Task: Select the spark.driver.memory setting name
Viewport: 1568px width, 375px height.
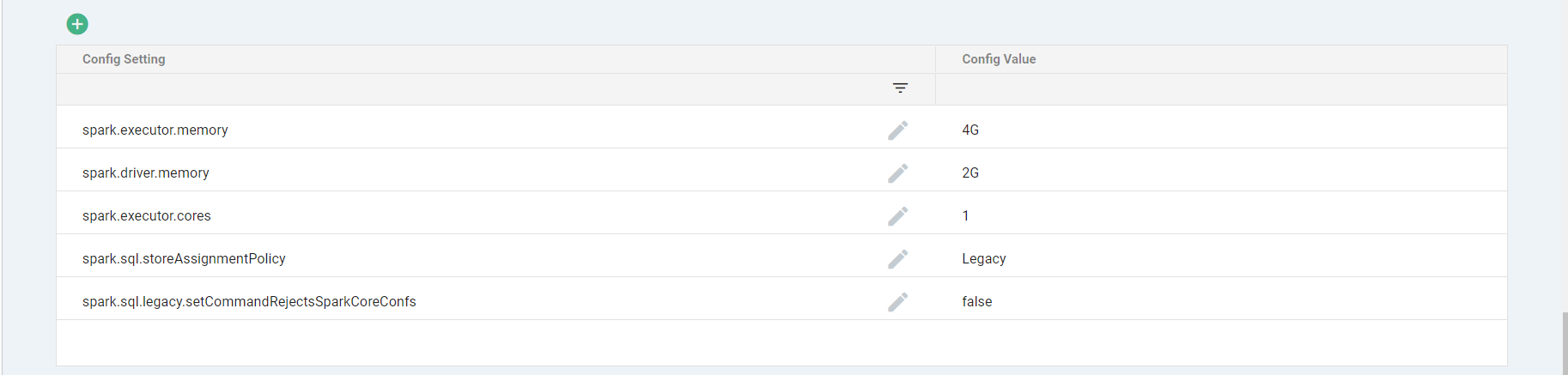Action: 146,173
